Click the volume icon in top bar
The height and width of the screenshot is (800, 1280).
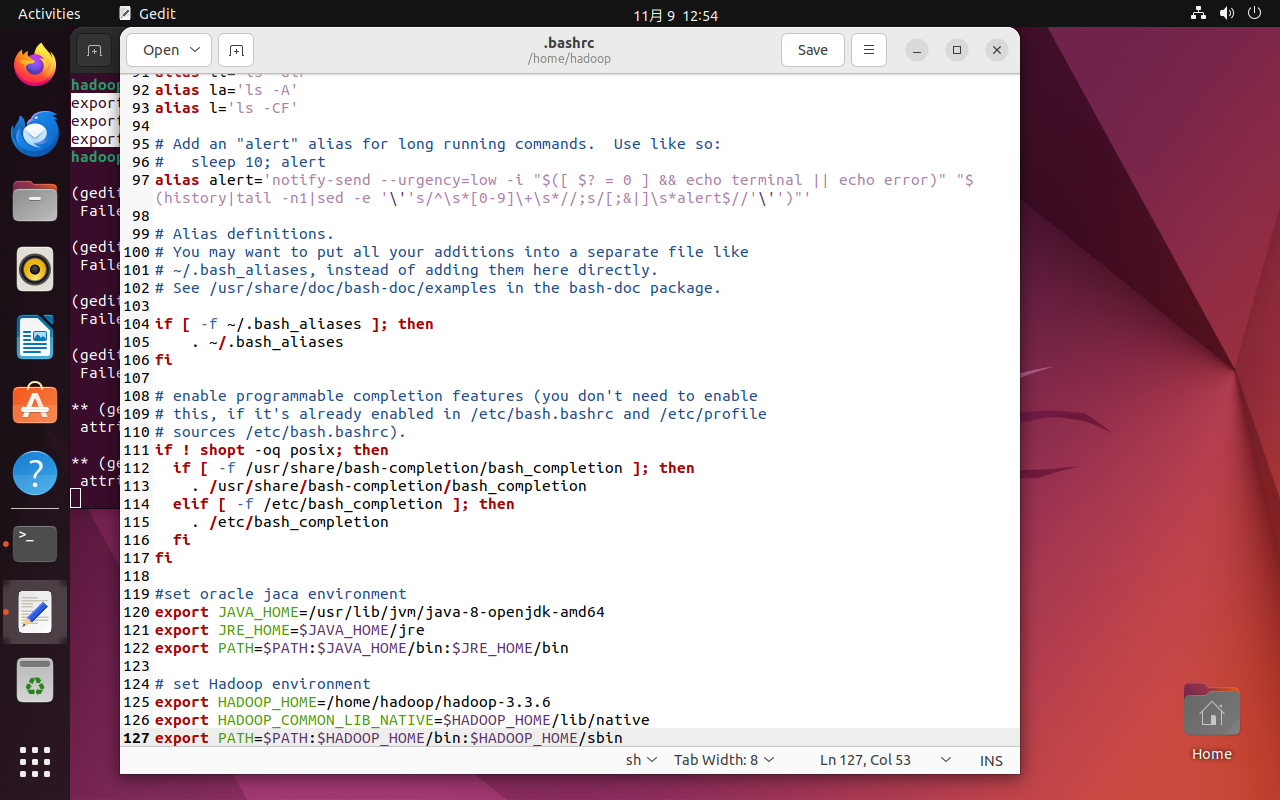click(1227, 14)
